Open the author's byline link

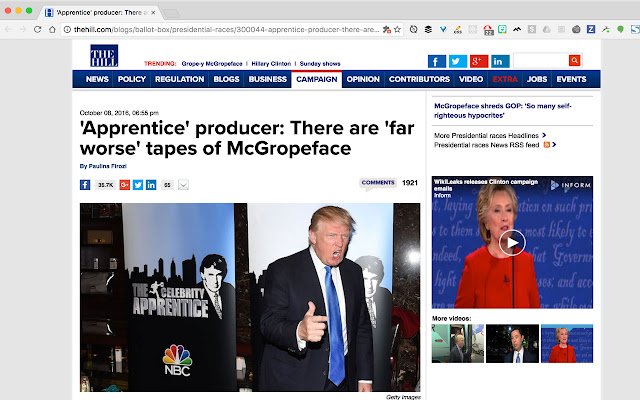[103, 166]
